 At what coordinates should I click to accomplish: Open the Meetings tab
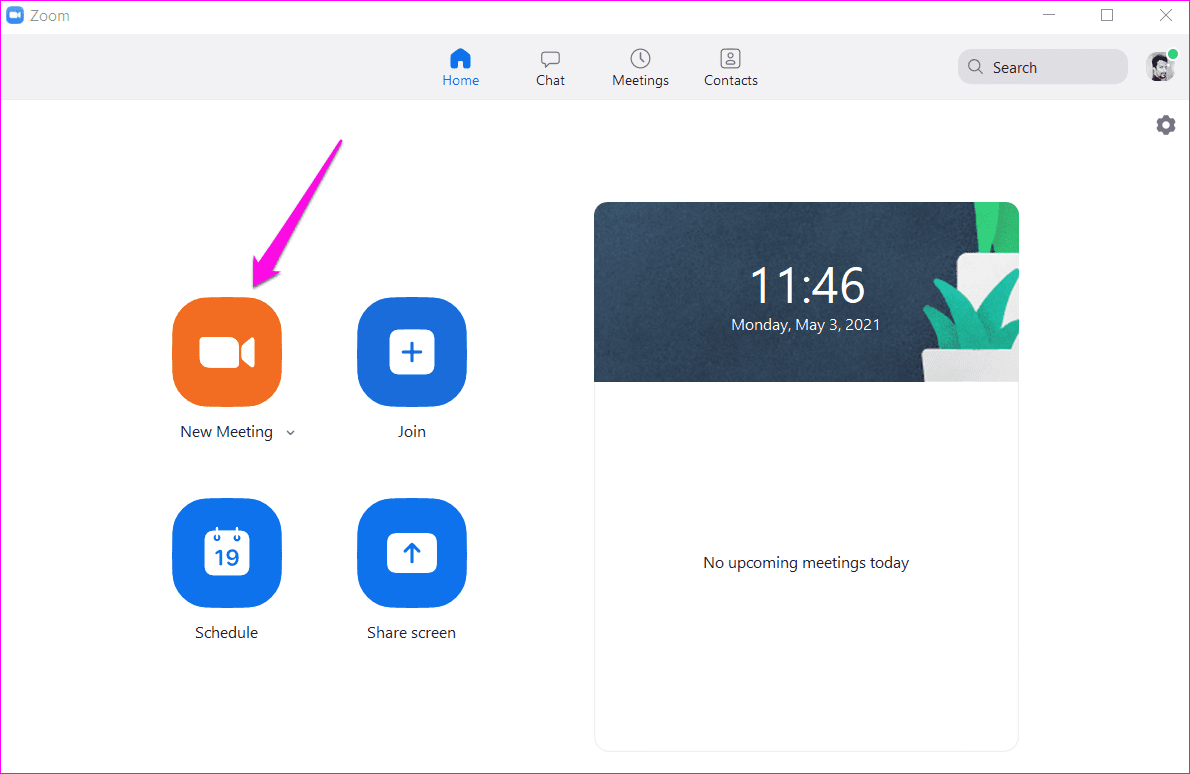pos(641,68)
